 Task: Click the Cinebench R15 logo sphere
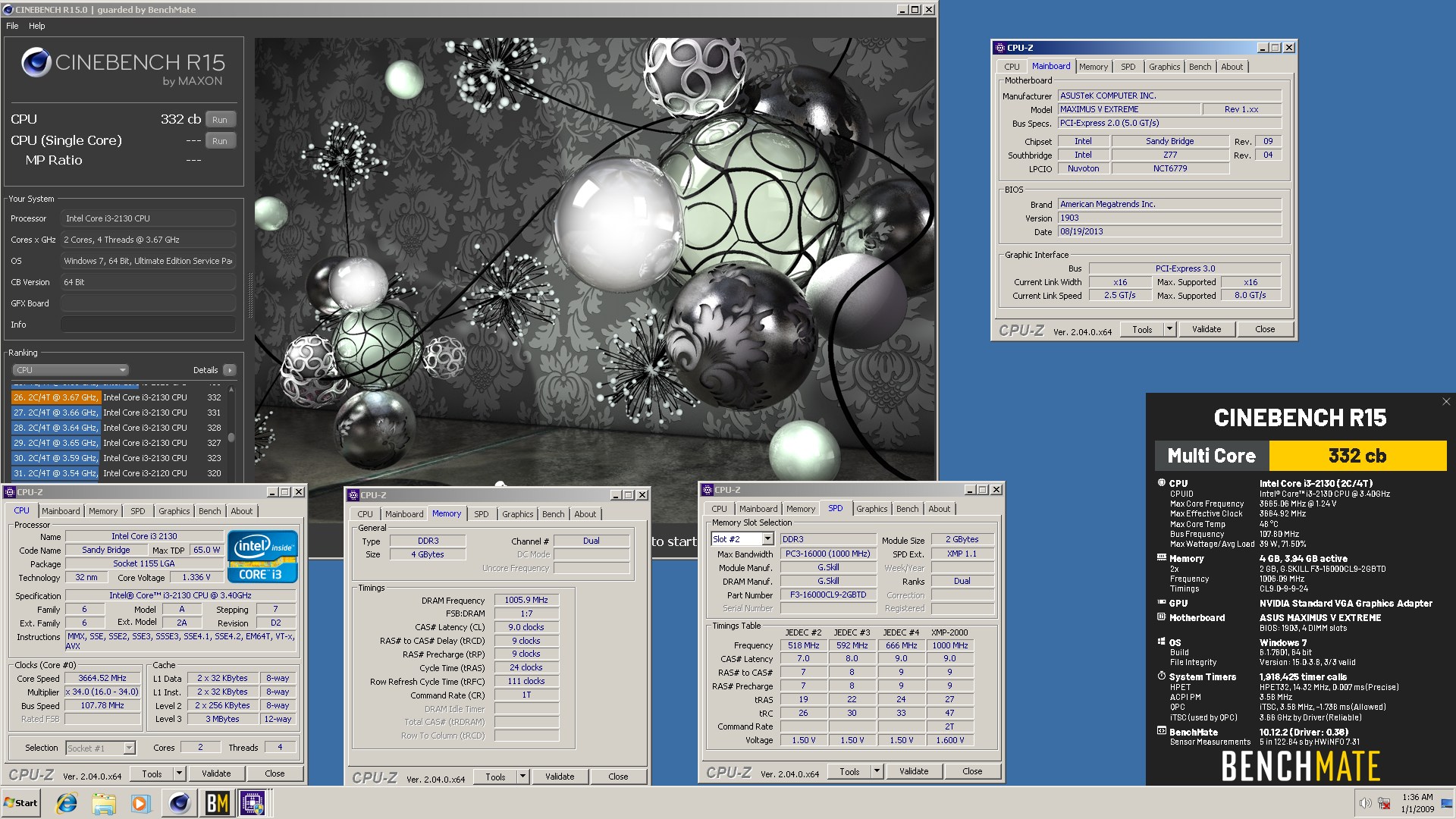pos(36,62)
